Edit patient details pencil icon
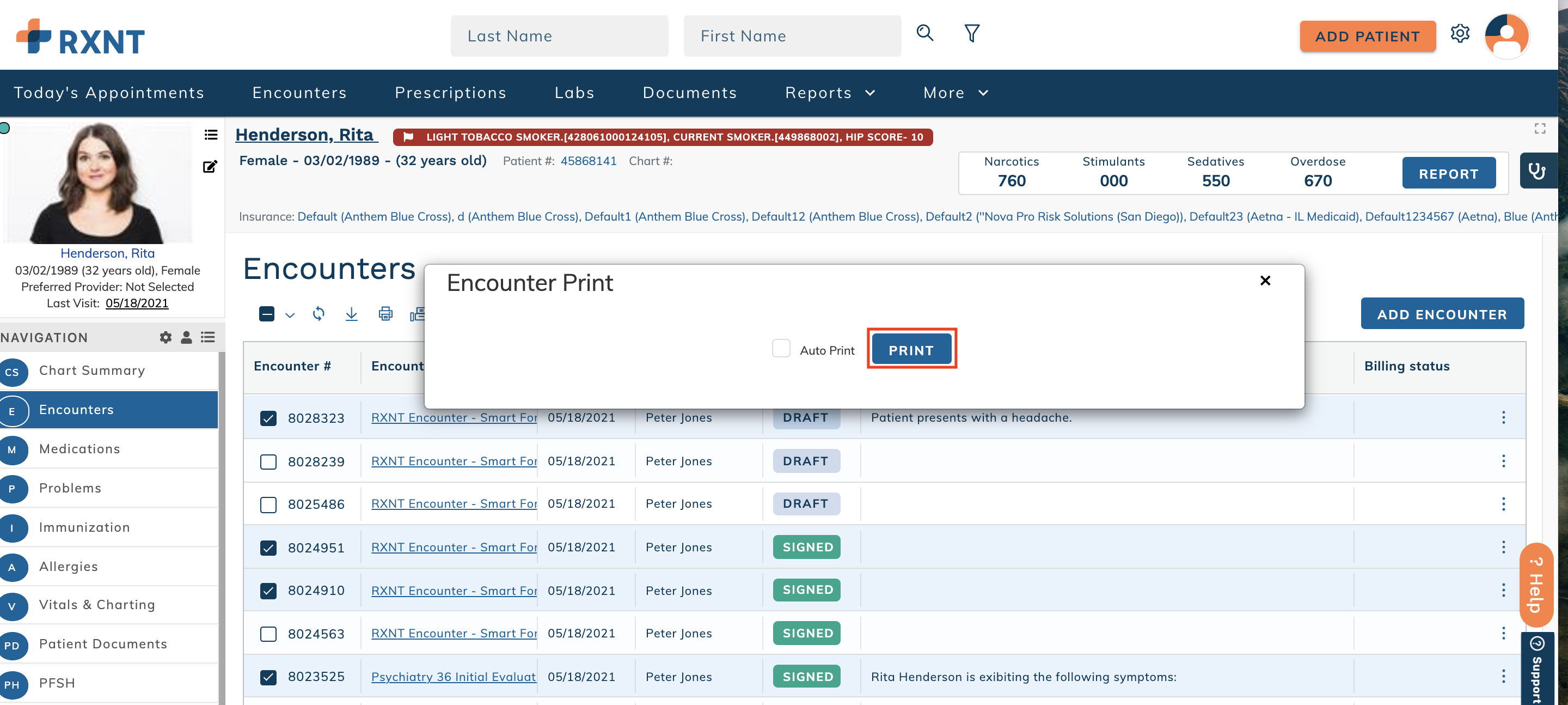Viewport: 1568px width, 705px height. 210,166
